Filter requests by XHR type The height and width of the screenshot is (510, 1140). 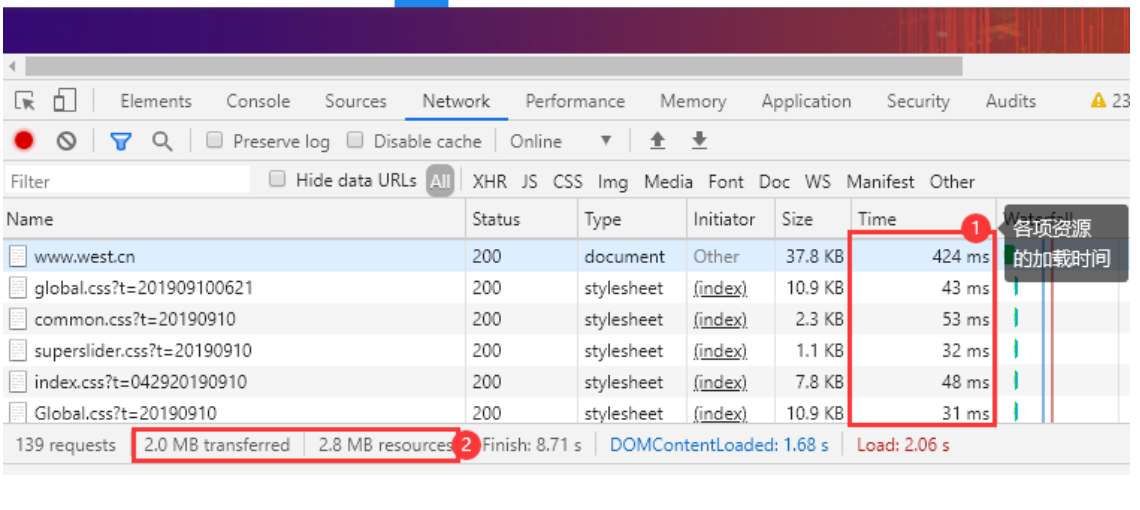489,181
